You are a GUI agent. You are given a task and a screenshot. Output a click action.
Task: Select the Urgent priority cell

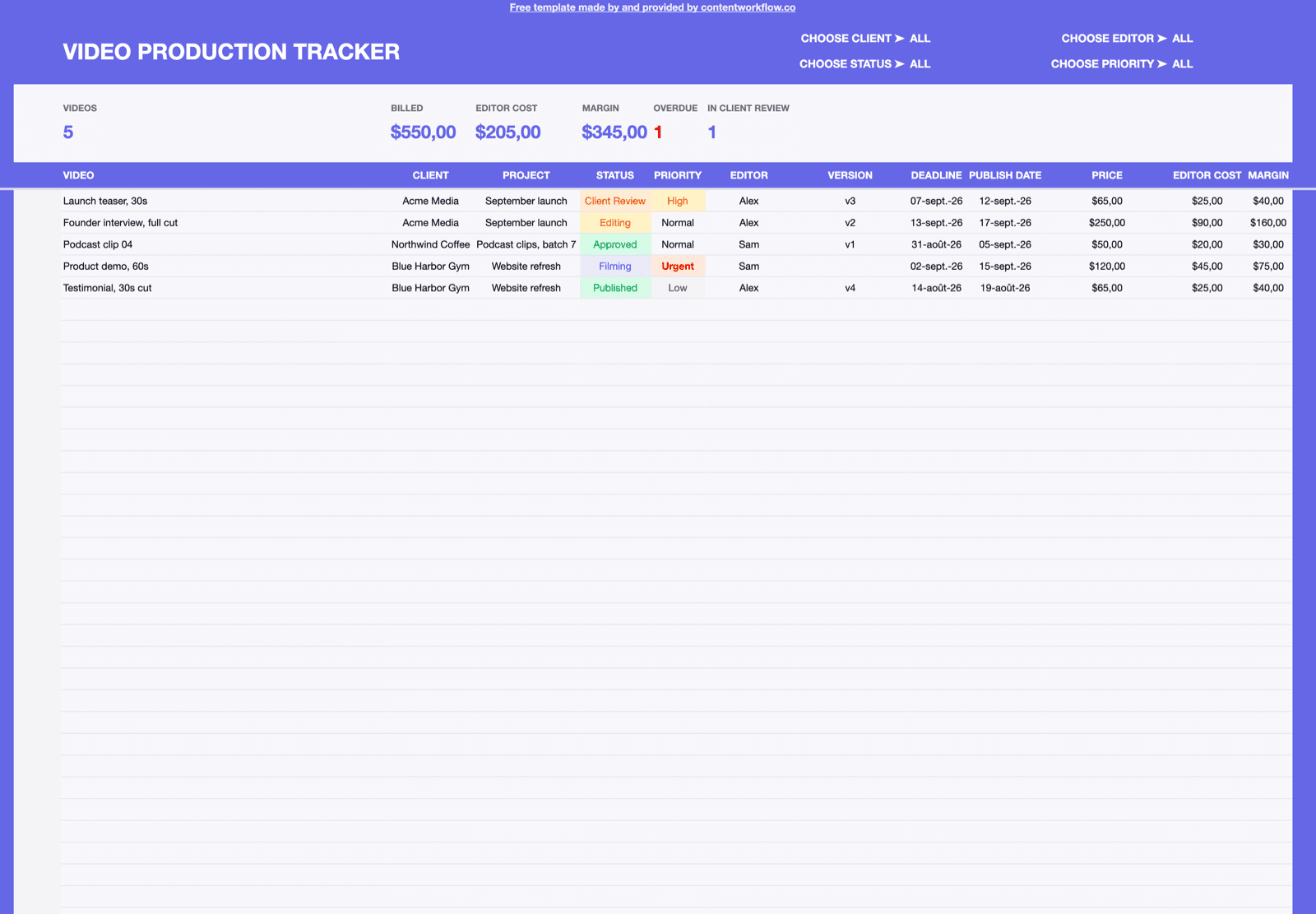pyautogui.click(x=678, y=267)
